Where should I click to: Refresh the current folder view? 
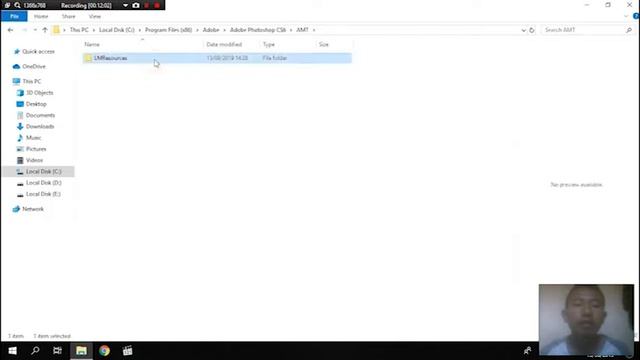tap(531, 30)
